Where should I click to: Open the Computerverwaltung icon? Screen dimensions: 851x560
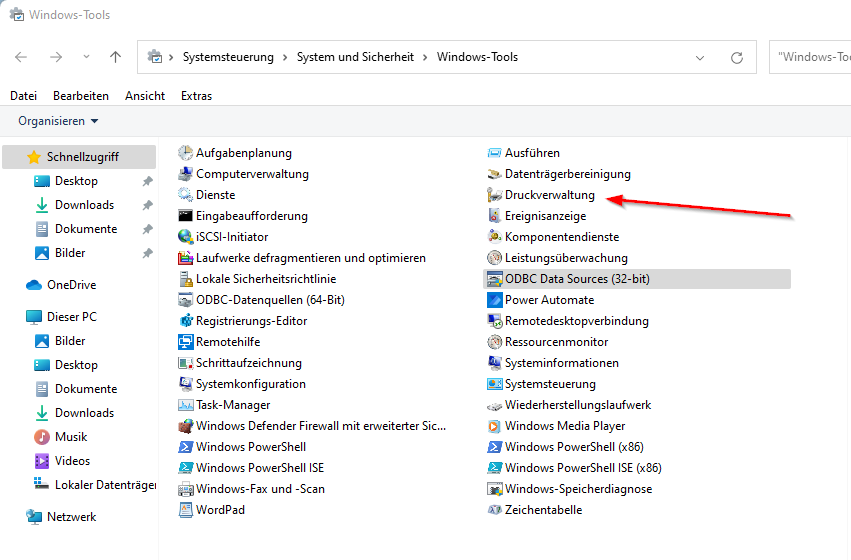[186, 174]
